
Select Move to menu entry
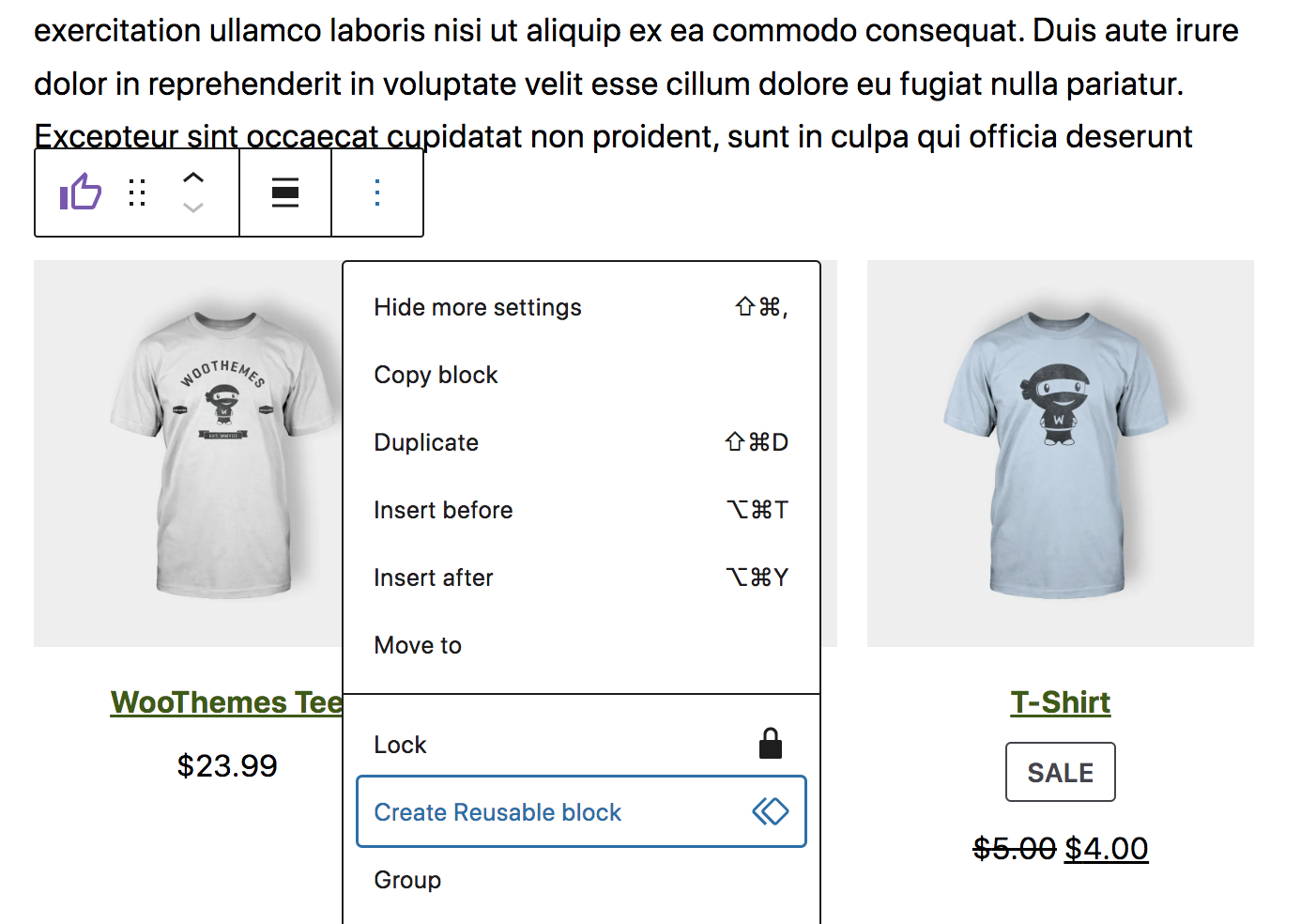pos(418,645)
